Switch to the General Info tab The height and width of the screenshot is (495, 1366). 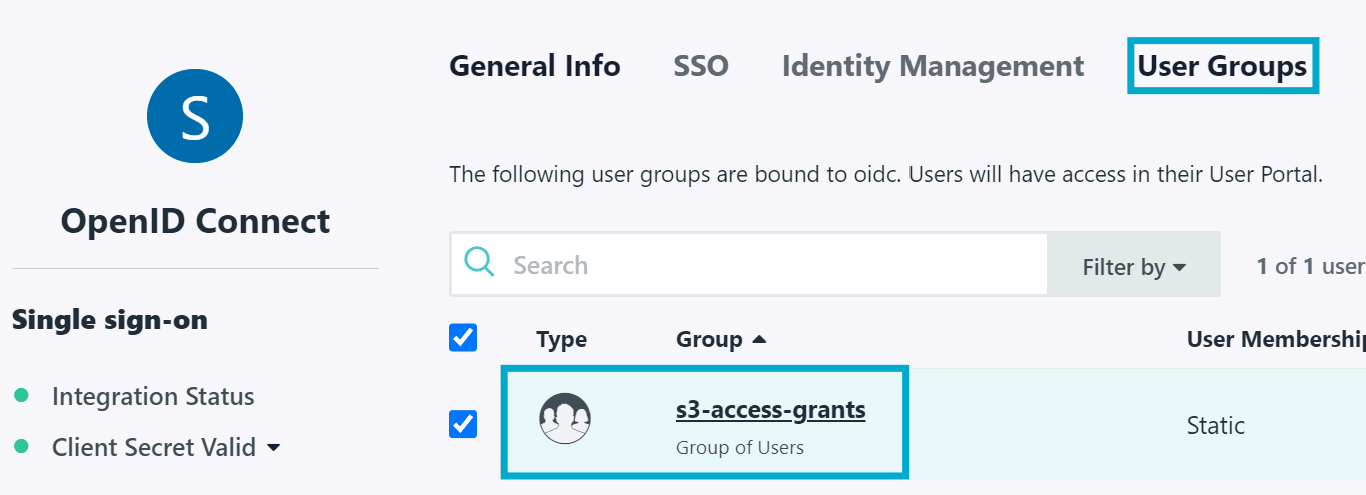[535, 66]
